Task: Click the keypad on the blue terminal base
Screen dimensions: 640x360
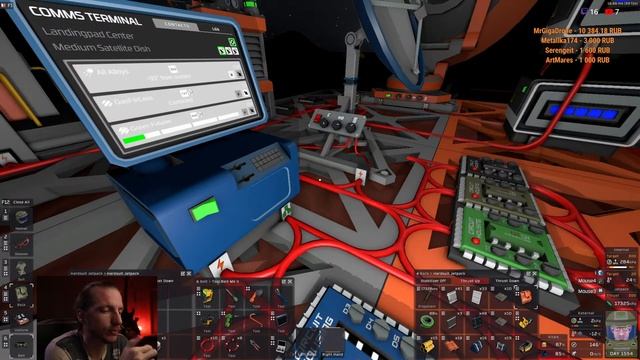Action: tap(267, 158)
